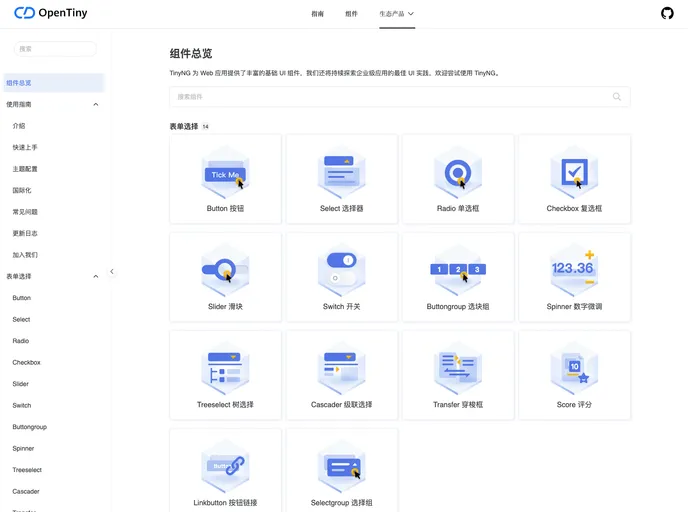Switch to the 组件 nav tab
This screenshot has height=512, width=688.
351,14
